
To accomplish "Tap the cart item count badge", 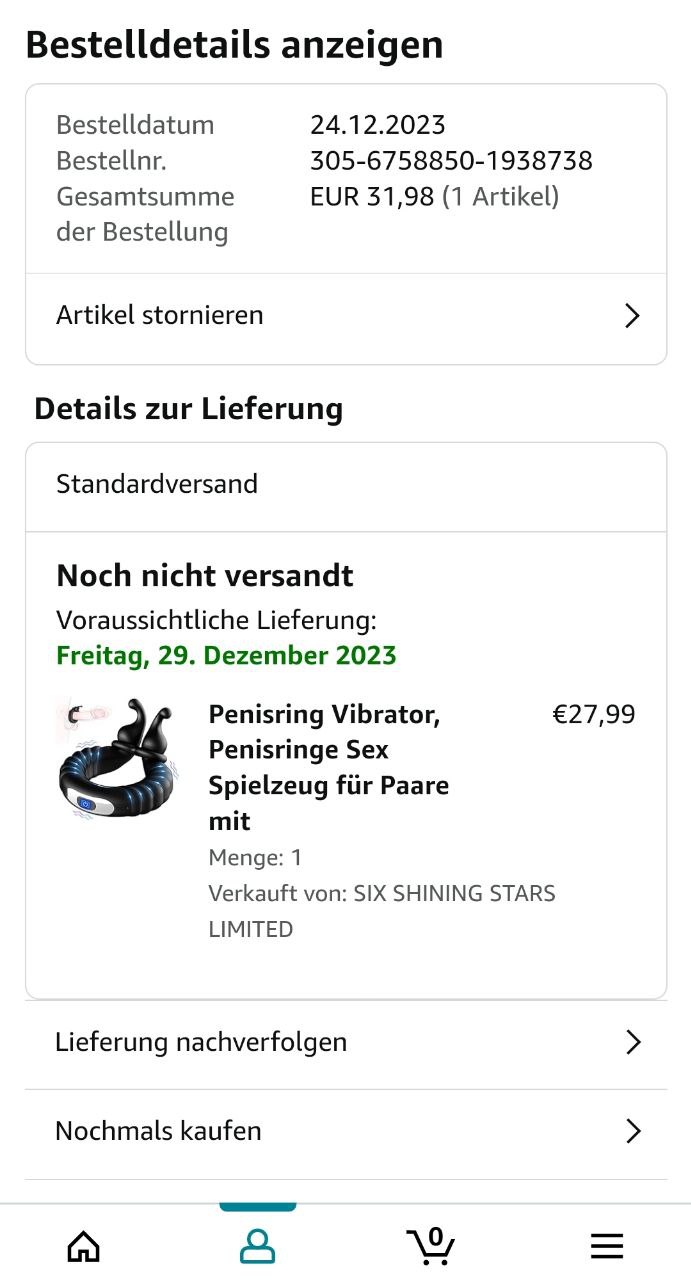I will click(435, 1237).
